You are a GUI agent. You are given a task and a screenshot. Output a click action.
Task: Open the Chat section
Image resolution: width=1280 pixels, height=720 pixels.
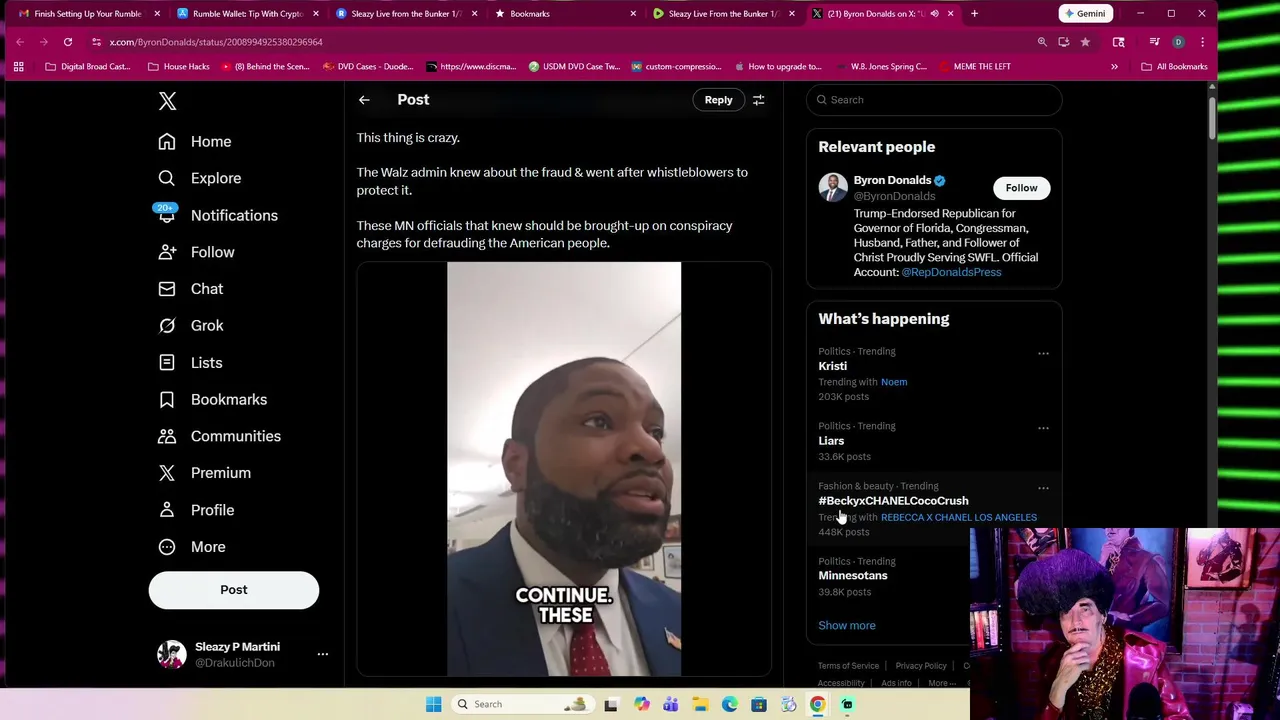click(191, 289)
